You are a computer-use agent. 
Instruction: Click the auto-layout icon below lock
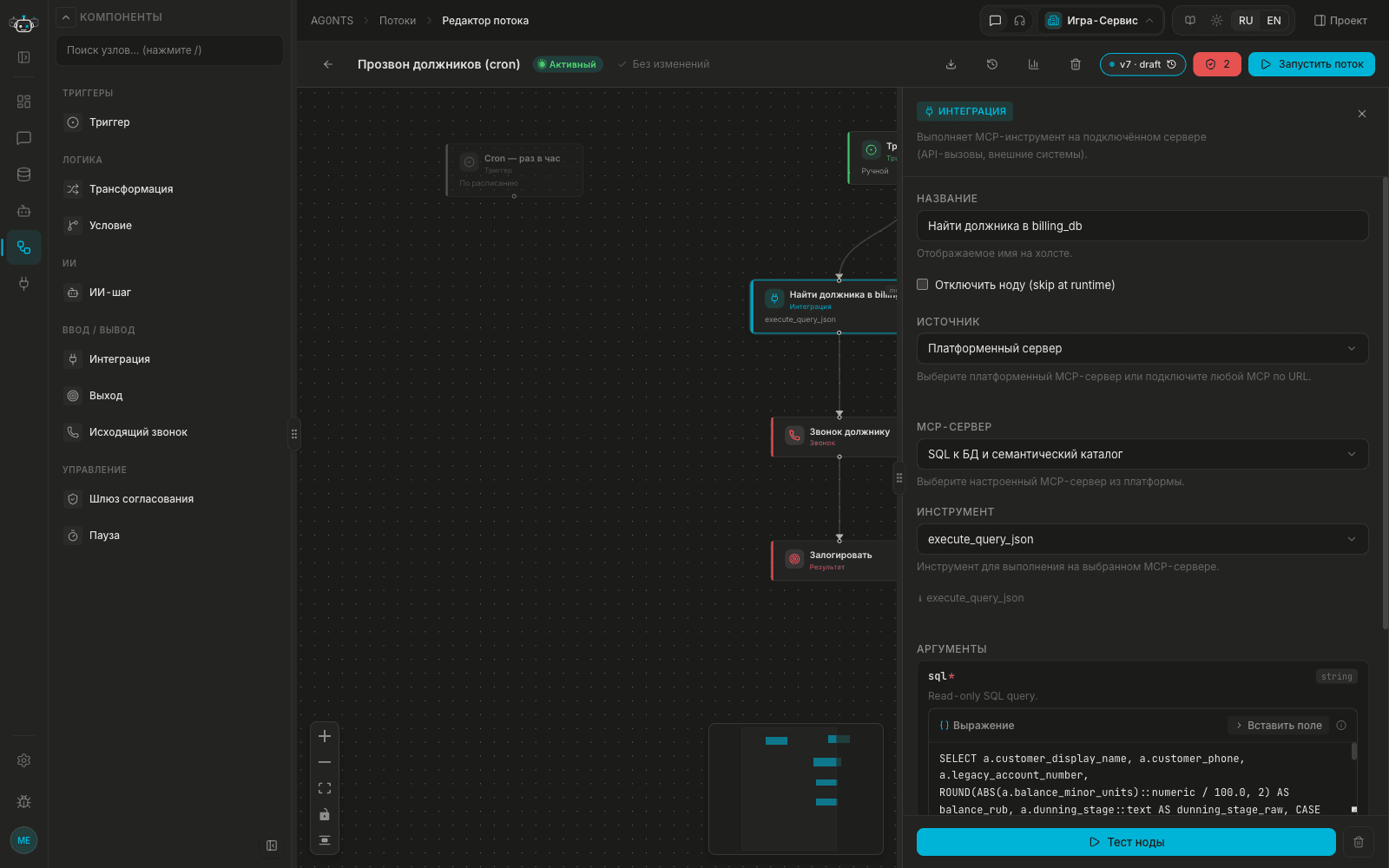[x=325, y=840]
